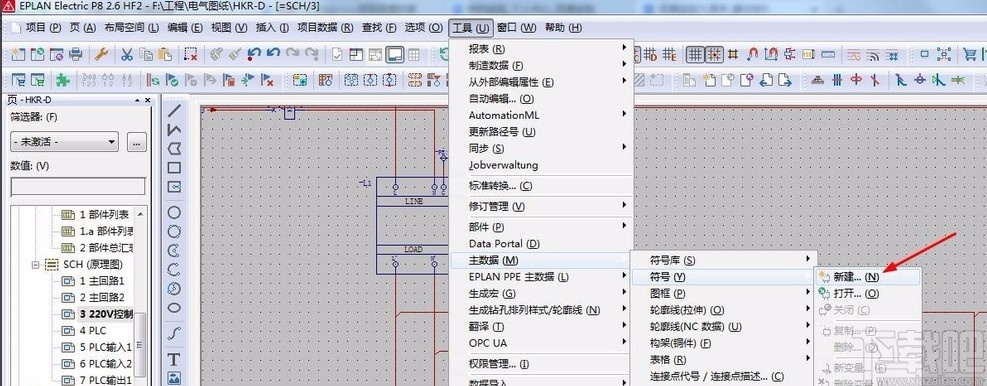This screenshot has height=386, width=987.
Task: Select the text T tool
Action: tap(174, 360)
